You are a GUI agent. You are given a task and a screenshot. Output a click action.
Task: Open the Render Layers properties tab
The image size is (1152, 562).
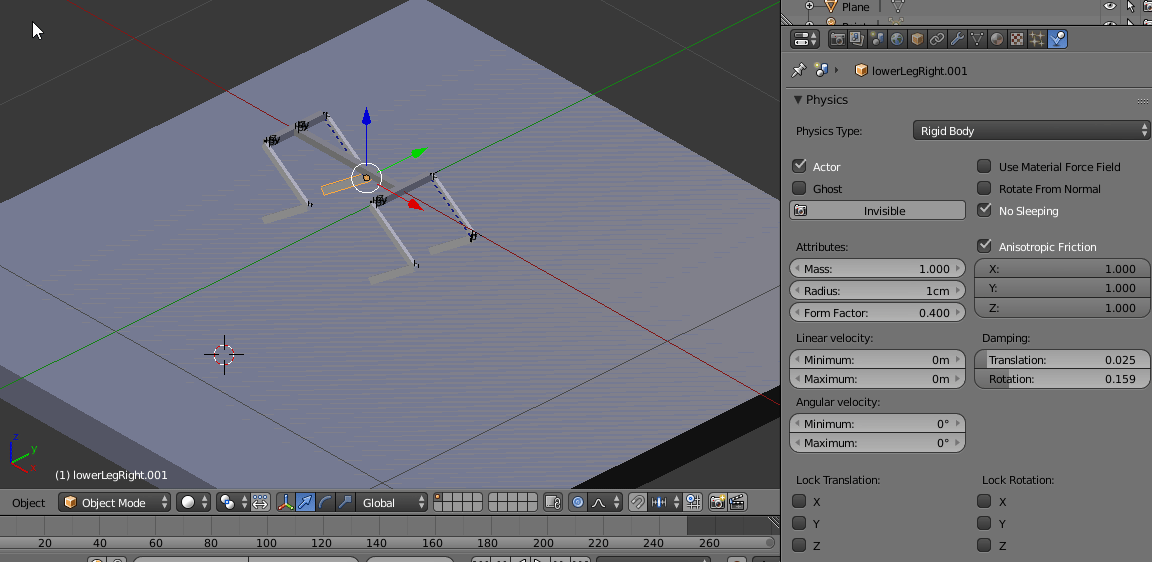(x=857, y=39)
